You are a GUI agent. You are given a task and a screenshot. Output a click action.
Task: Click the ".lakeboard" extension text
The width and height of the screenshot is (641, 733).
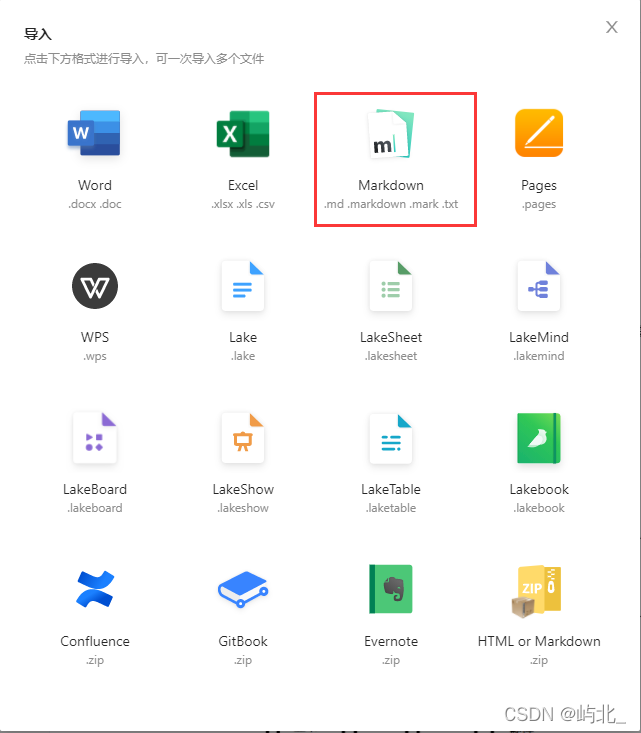coord(95,508)
